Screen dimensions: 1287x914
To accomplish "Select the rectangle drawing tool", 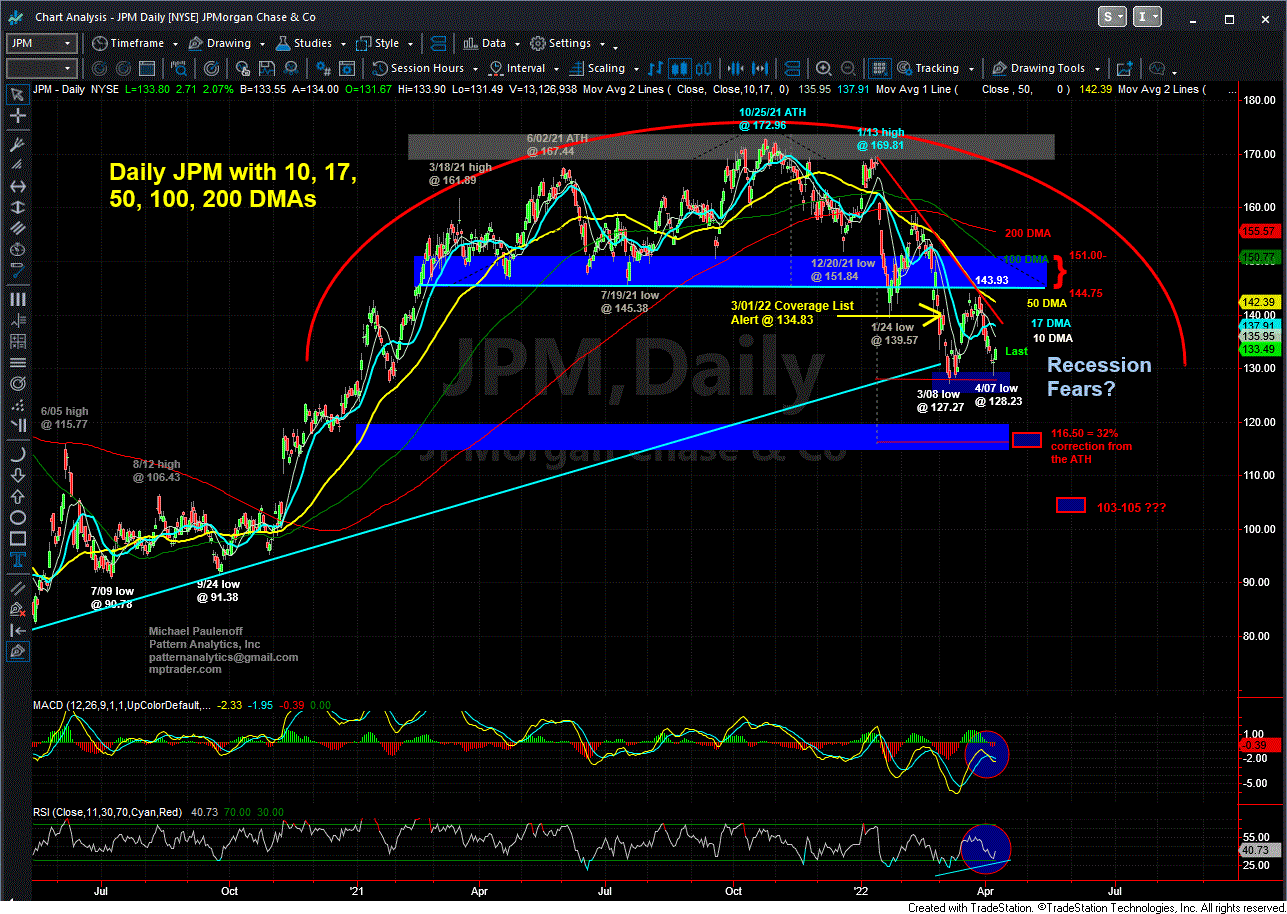I will point(17,540).
